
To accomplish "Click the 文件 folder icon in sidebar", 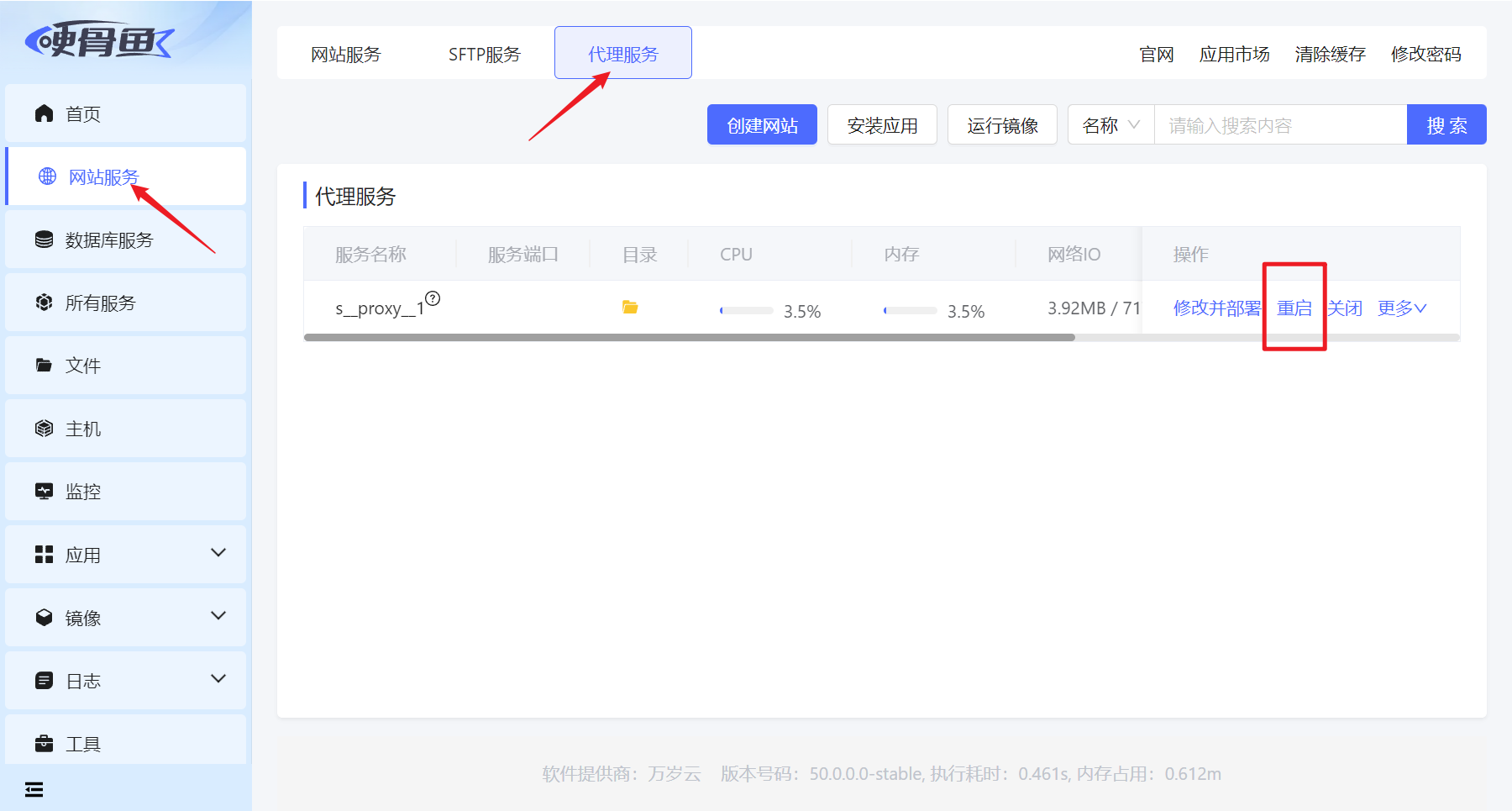I will coord(45,366).
